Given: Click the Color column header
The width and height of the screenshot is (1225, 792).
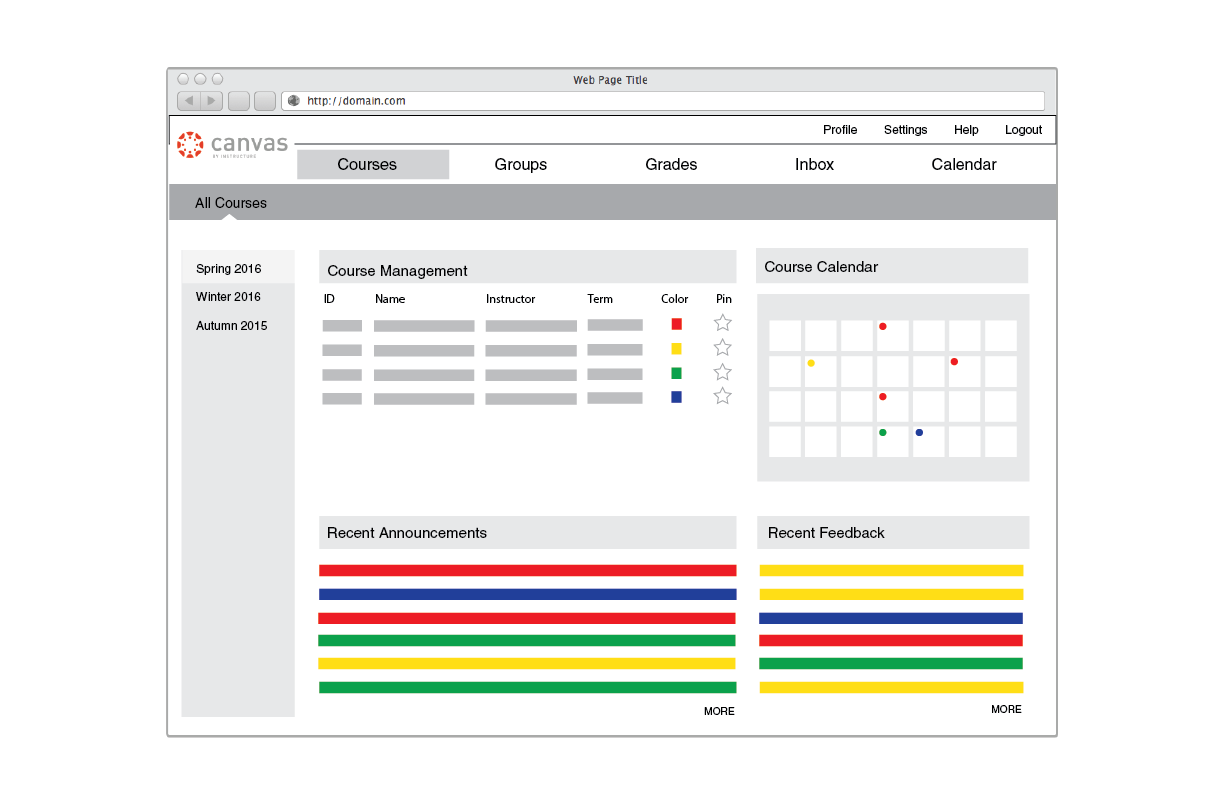Looking at the screenshot, I should click(675, 299).
